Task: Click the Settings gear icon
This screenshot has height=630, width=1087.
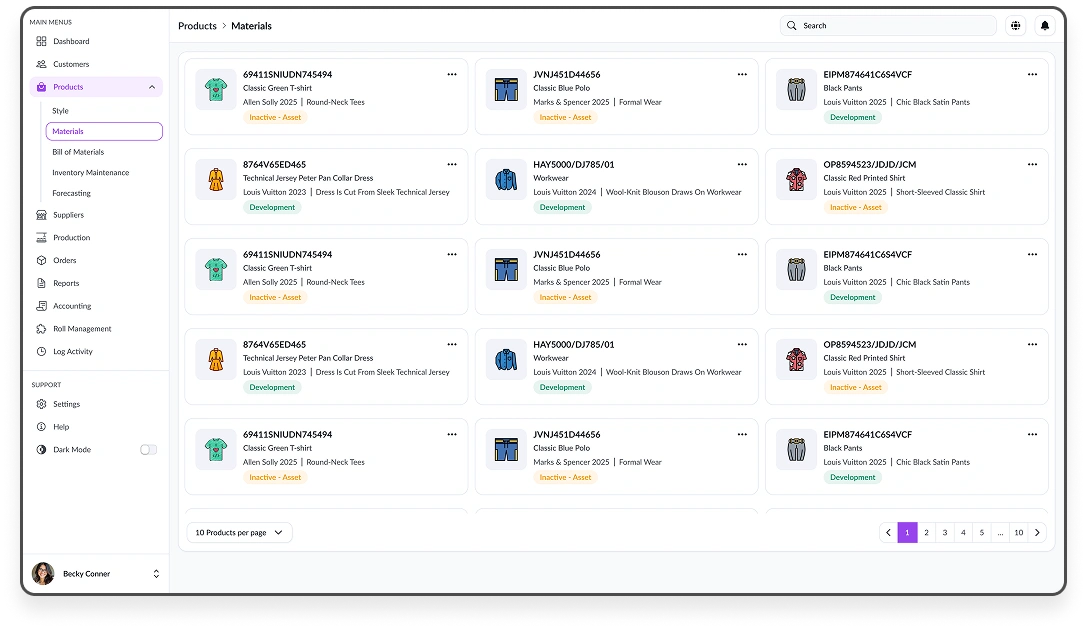Action: pos(41,404)
